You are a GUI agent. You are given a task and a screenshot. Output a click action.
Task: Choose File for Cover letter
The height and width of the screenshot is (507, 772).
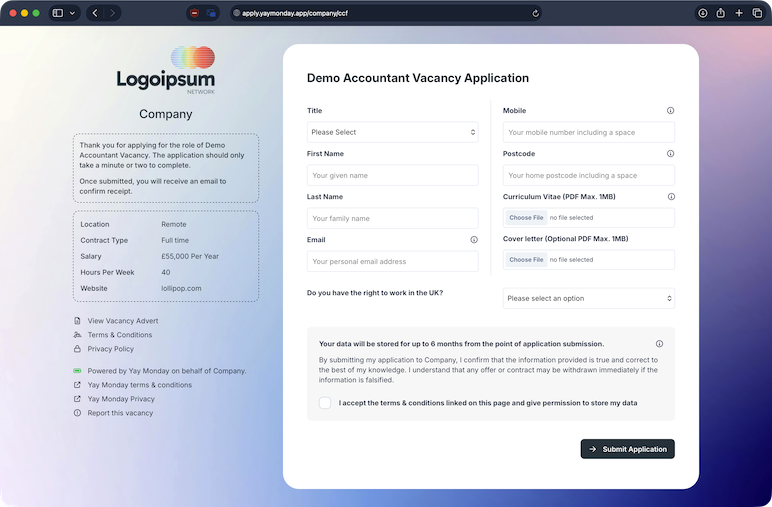tap(525, 260)
